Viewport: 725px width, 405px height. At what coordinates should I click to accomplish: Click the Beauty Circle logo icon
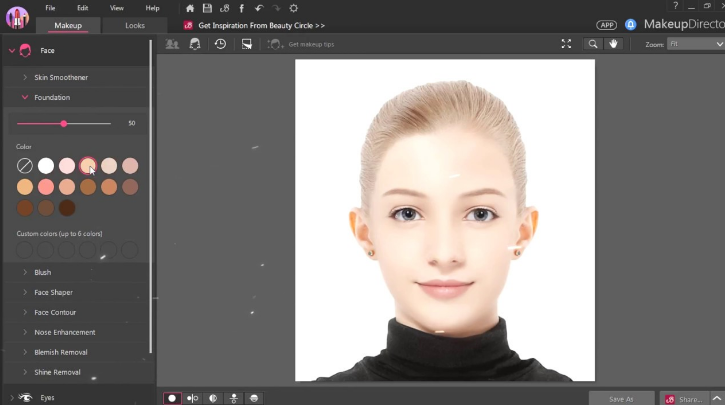(x=188, y=25)
